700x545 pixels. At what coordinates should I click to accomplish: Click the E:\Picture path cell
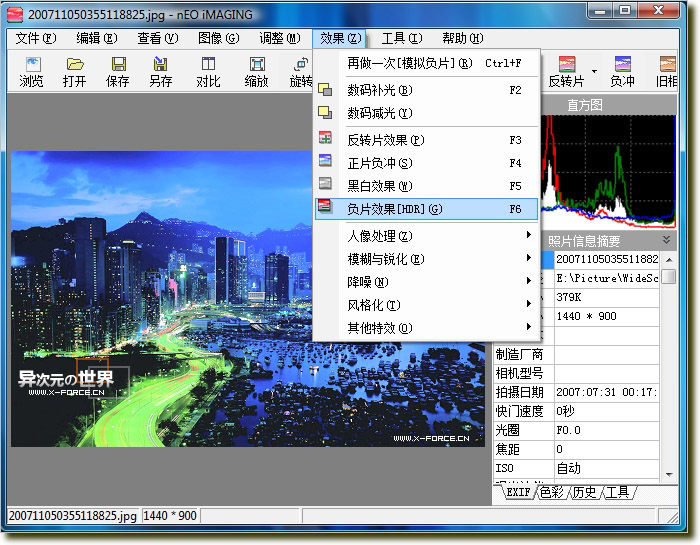tap(607, 278)
